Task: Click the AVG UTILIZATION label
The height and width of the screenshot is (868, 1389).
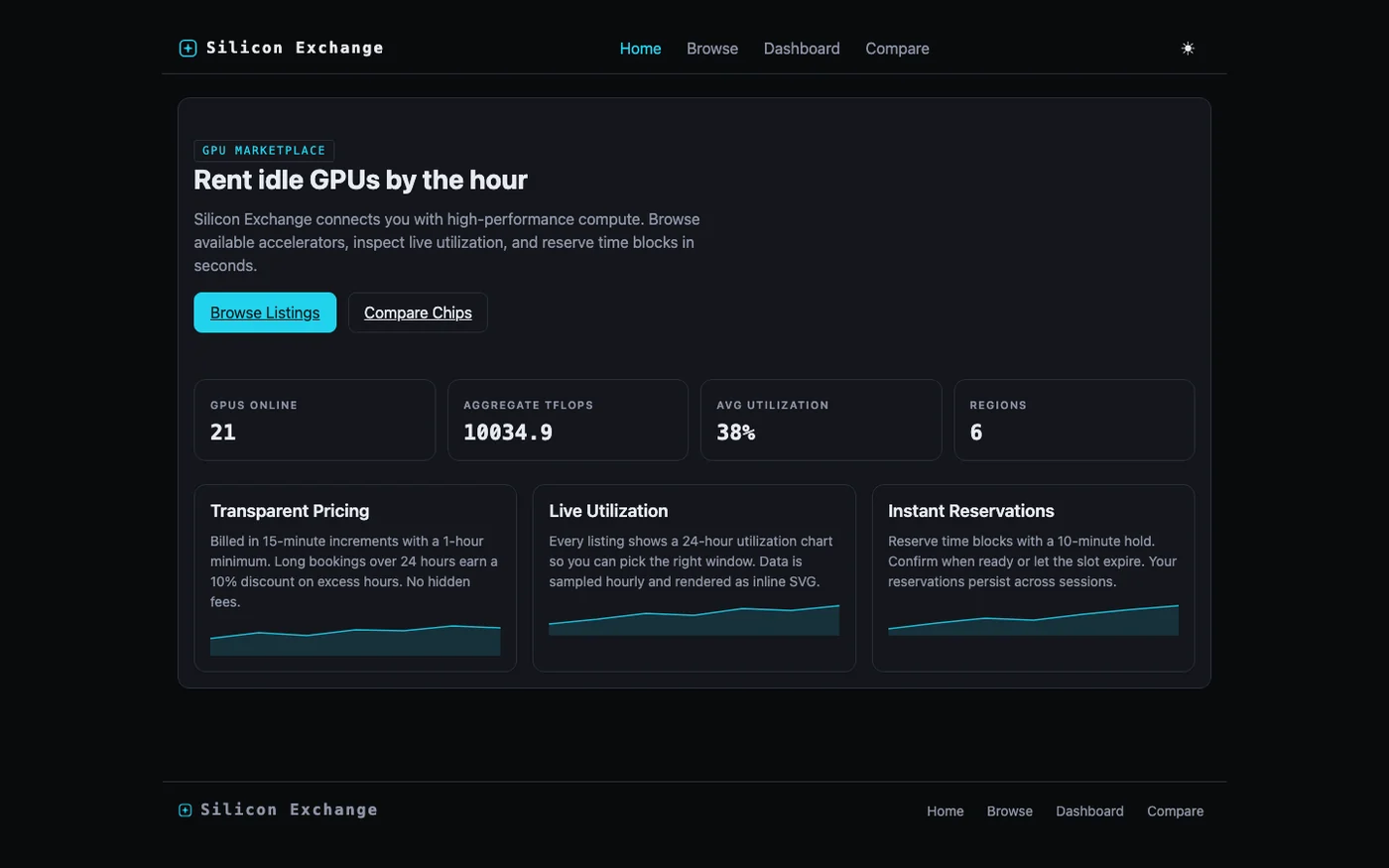Action: pyautogui.click(x=773, y=405)
